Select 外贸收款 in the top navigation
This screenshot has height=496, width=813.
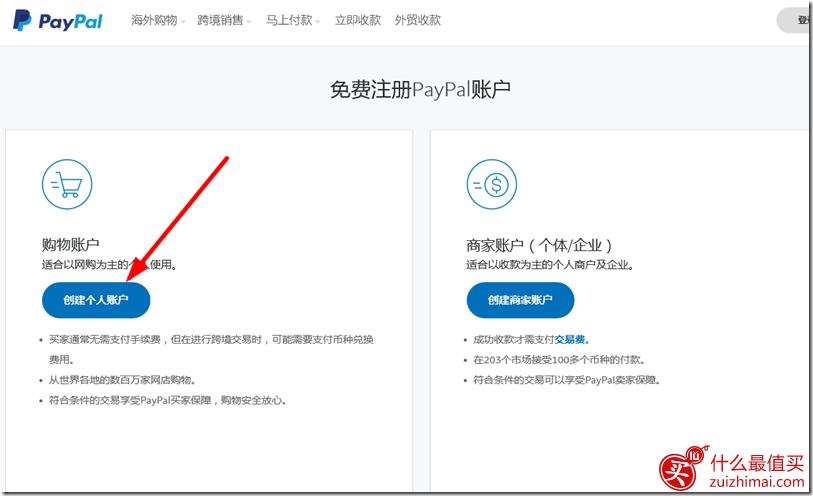coord(417,20)
